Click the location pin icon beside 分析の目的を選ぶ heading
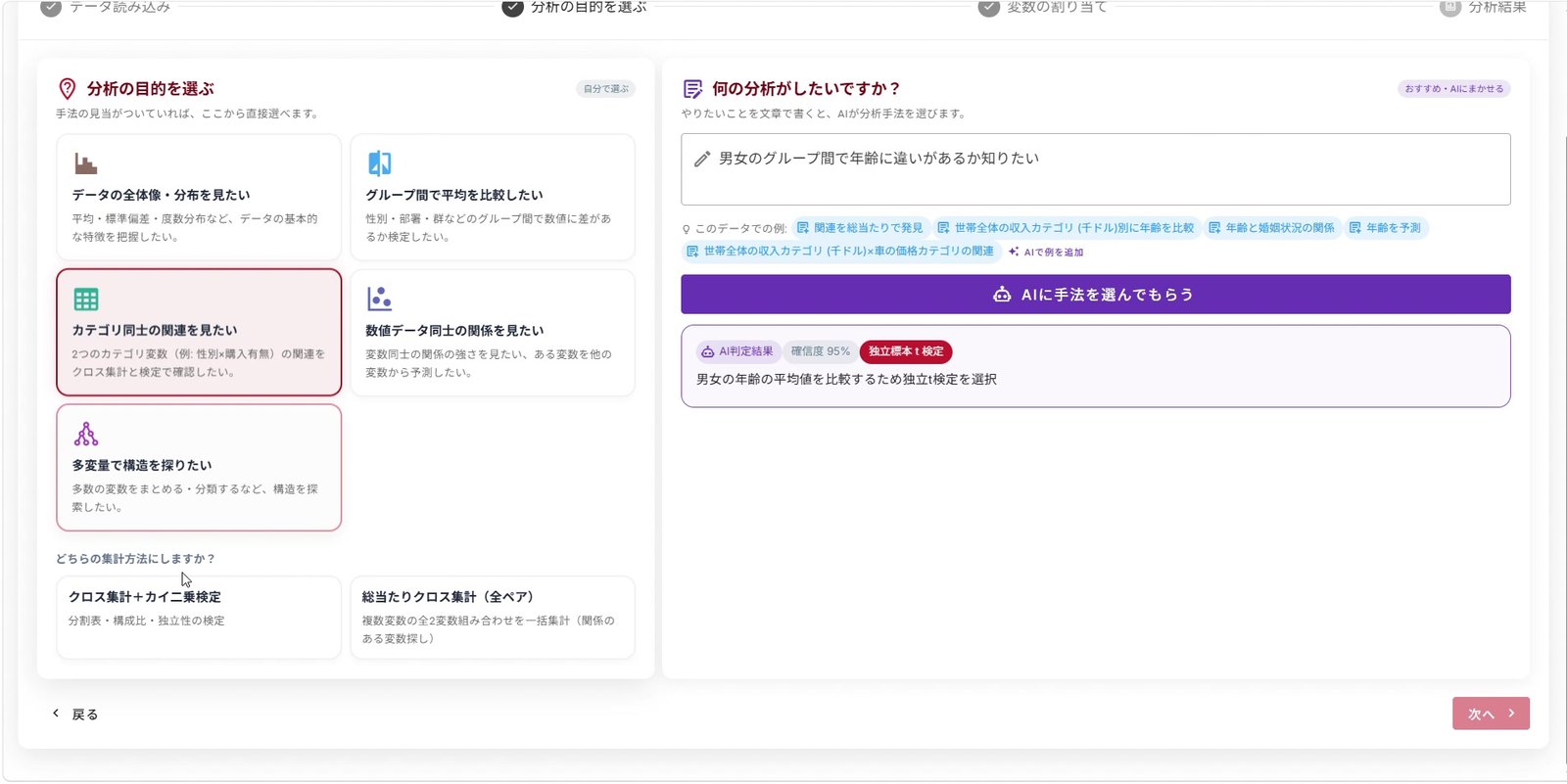The width and height of the screenshot is (1567, 784). (67, 89)
